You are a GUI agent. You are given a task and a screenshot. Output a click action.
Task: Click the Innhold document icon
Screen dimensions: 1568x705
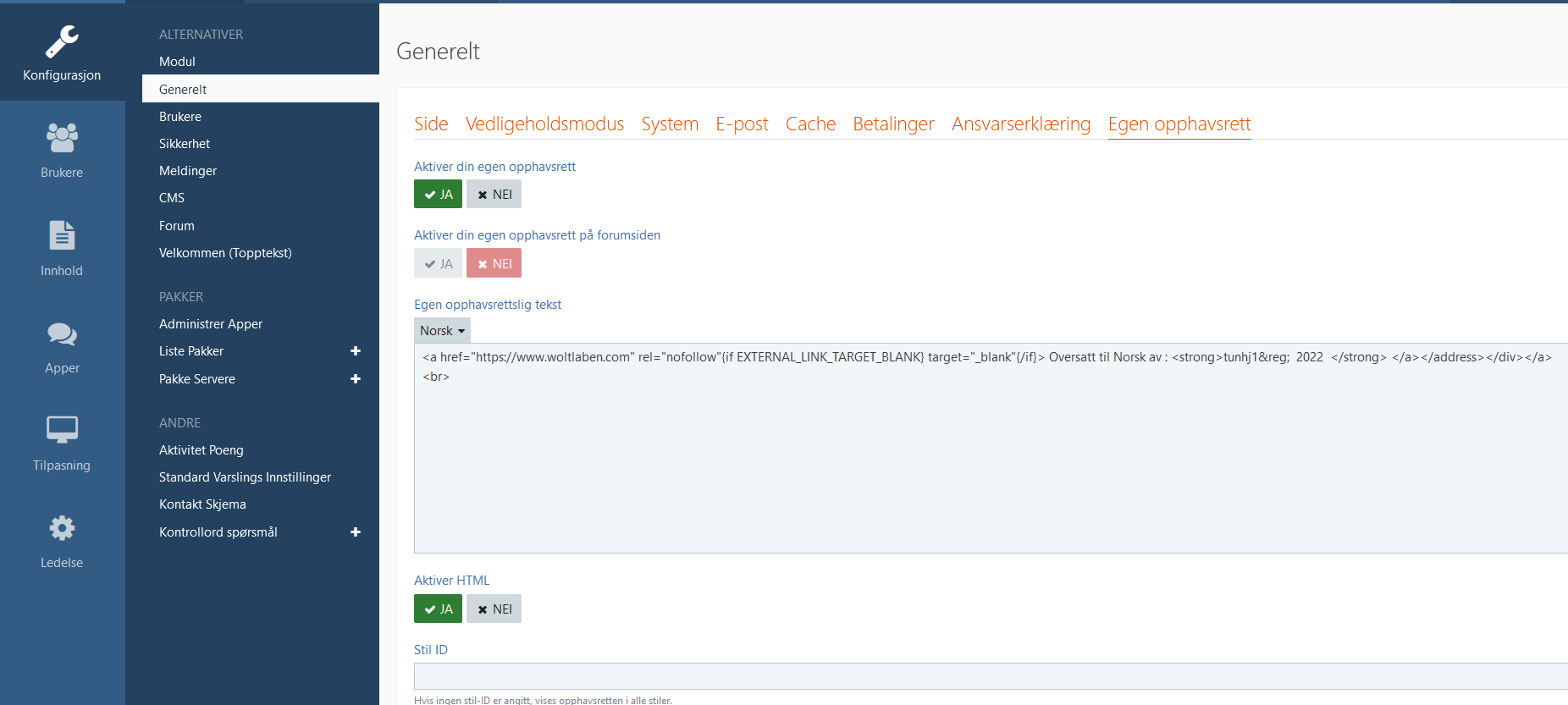(x=62, y=236)
